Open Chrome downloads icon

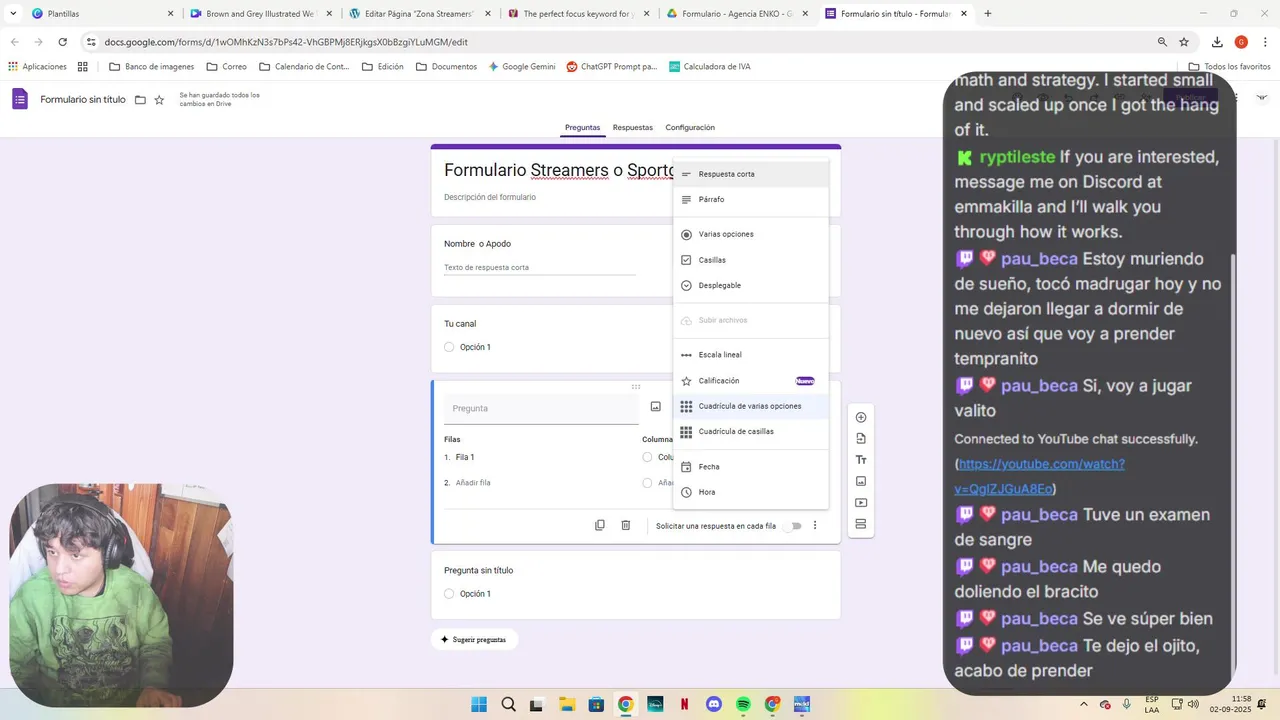(1217, 42)
